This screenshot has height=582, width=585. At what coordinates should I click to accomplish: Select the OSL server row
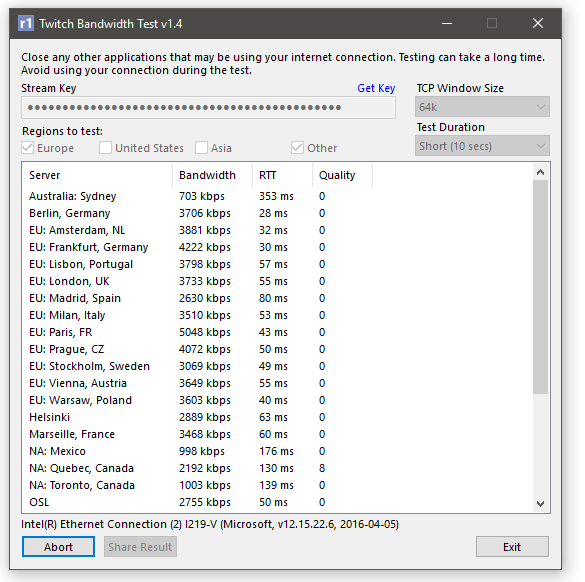coord(197,502)
